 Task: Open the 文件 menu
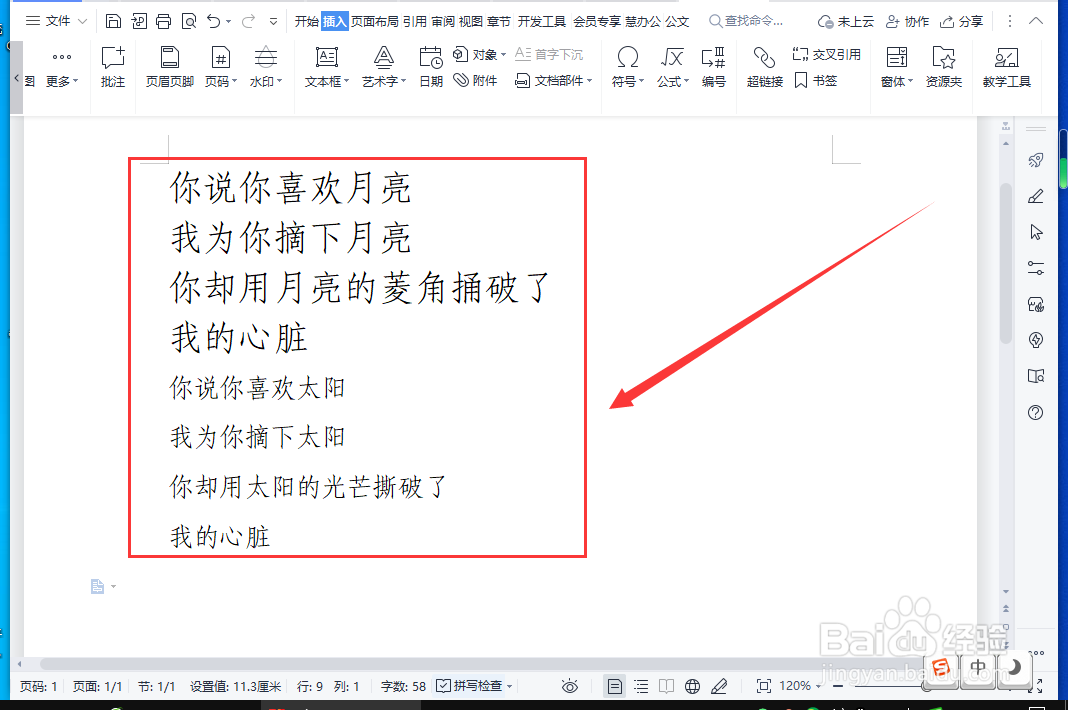pyautogui.click(x=57, y=21)
